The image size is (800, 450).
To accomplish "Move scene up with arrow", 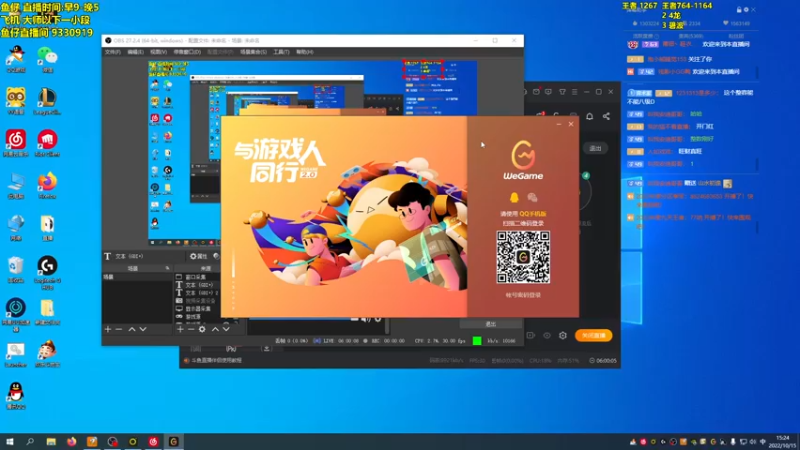I will (132, 330).
